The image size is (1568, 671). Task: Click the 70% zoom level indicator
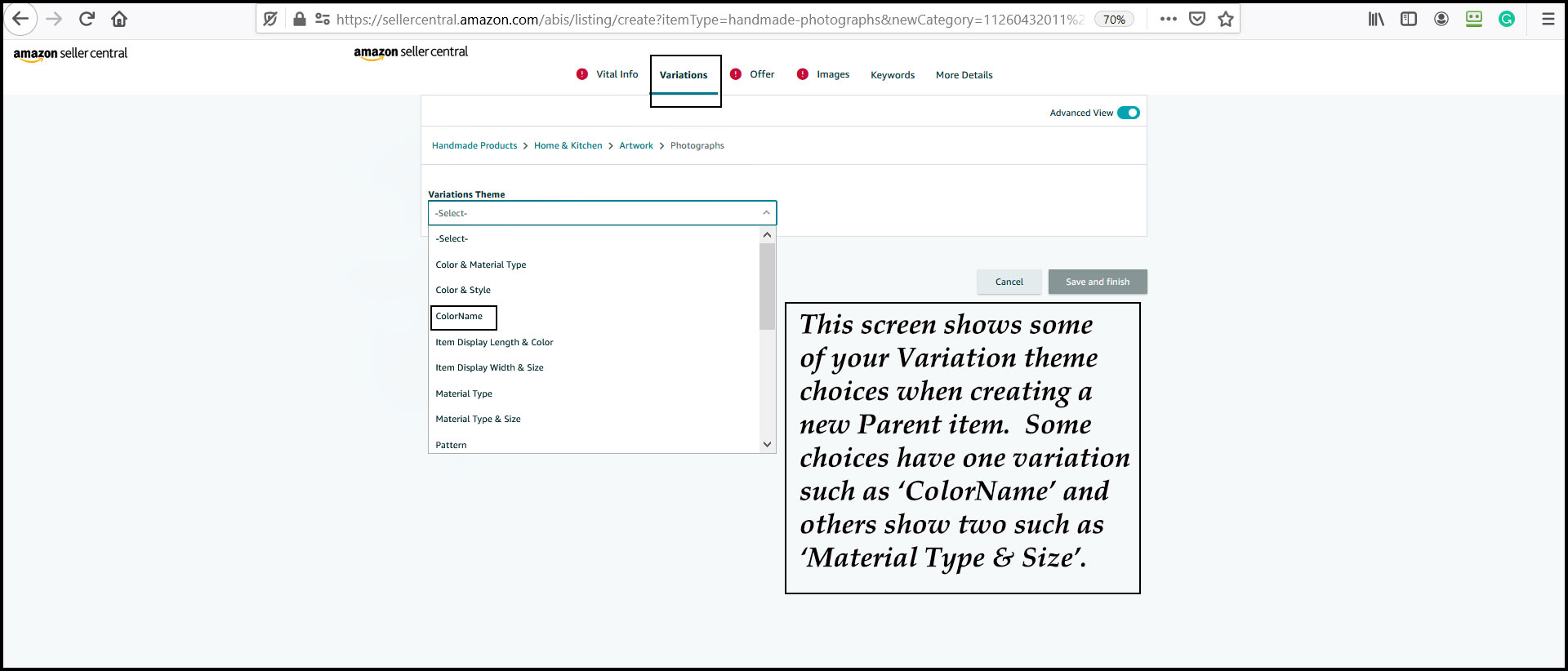[1114, 20]
